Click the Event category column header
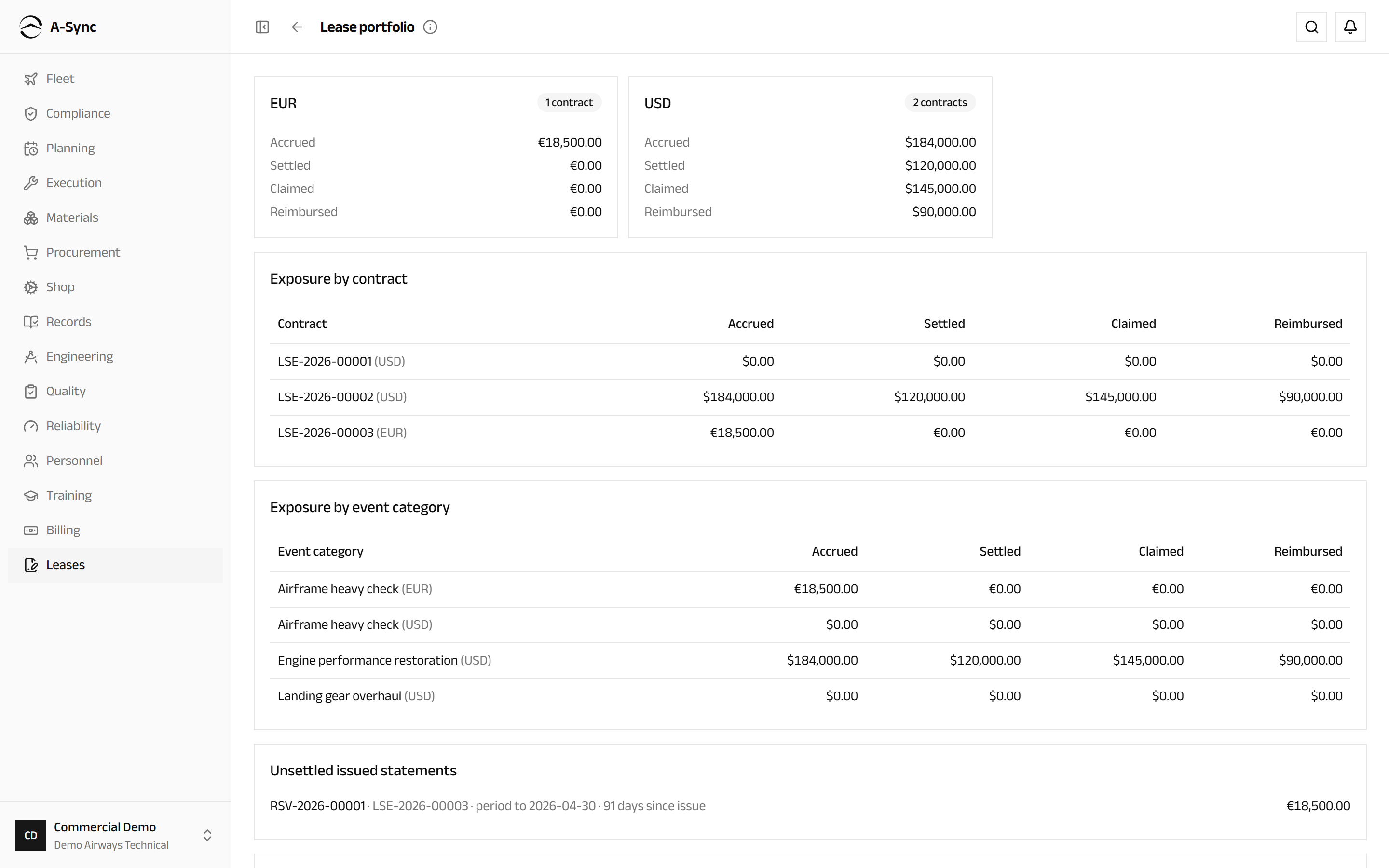This screenshot has width=1389, height=868. click(320, 552)
